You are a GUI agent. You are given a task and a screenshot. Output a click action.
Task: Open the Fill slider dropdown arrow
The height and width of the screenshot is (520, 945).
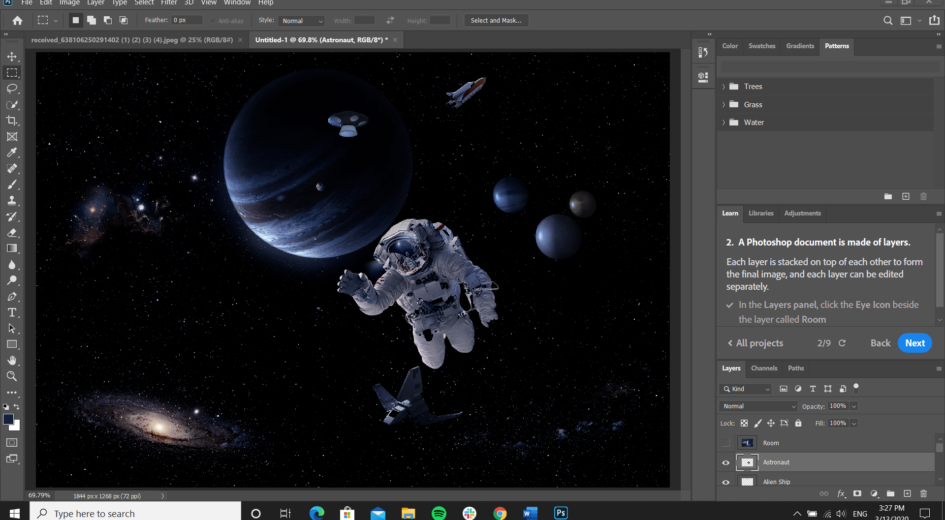point(854,424)
